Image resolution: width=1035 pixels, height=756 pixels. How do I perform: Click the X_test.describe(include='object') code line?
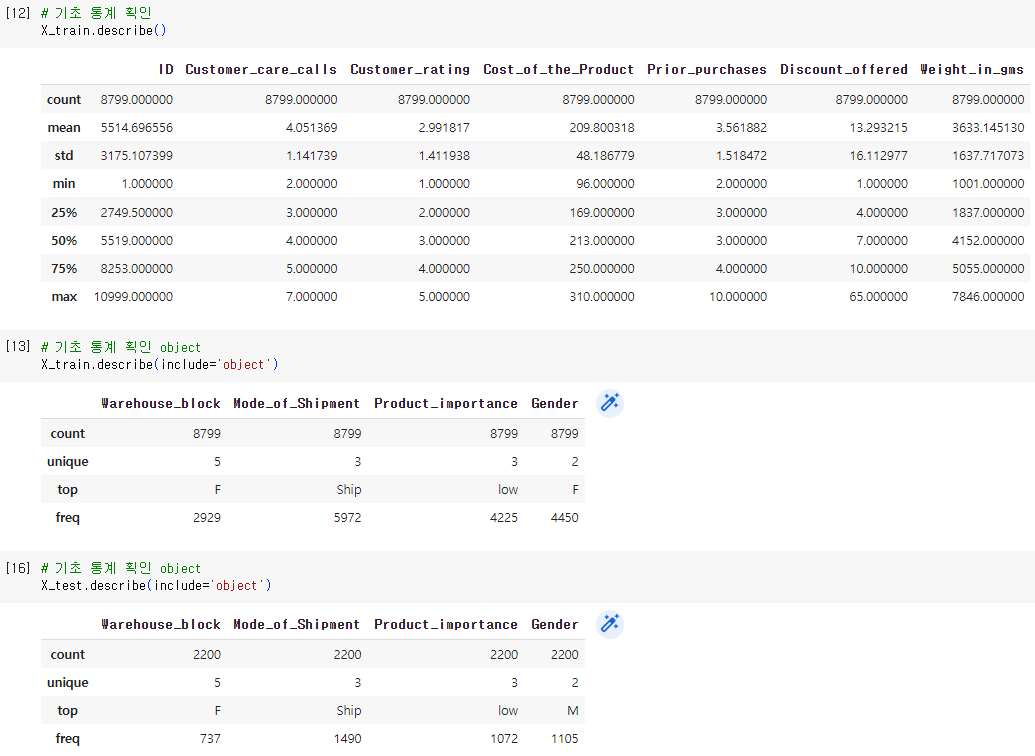[156, 586]
